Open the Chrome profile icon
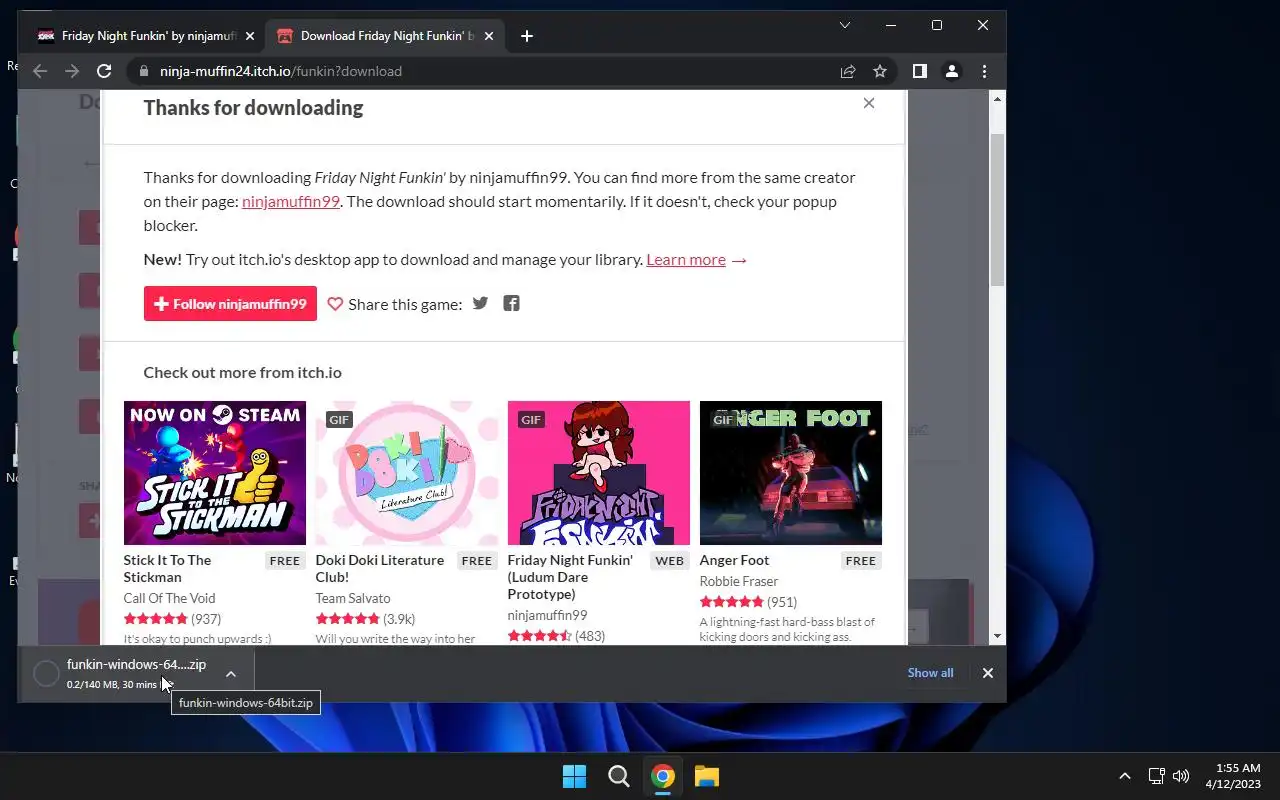 [x=952, y=71]
